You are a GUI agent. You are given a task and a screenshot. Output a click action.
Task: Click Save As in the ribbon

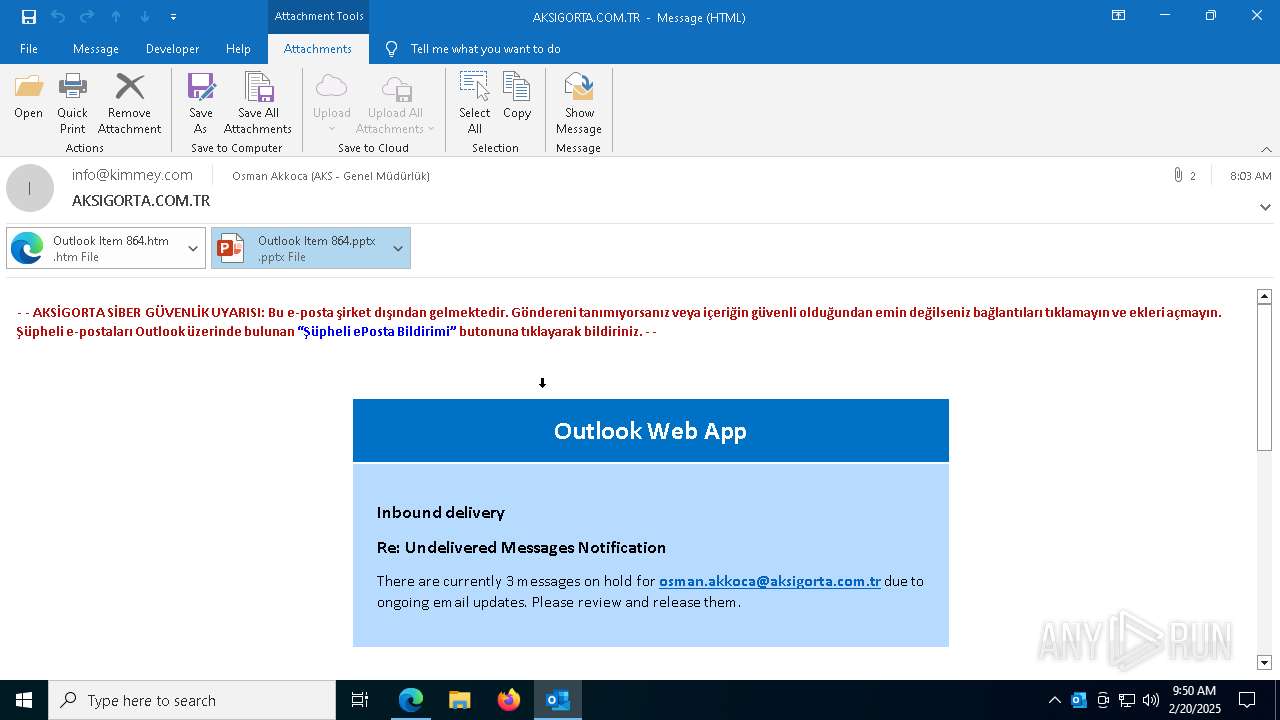click(201, 103)
